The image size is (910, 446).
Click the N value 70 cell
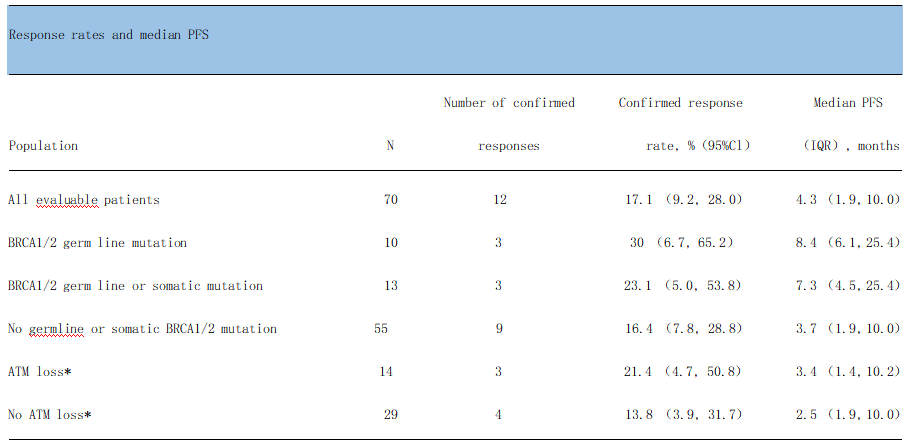(391, 200)
